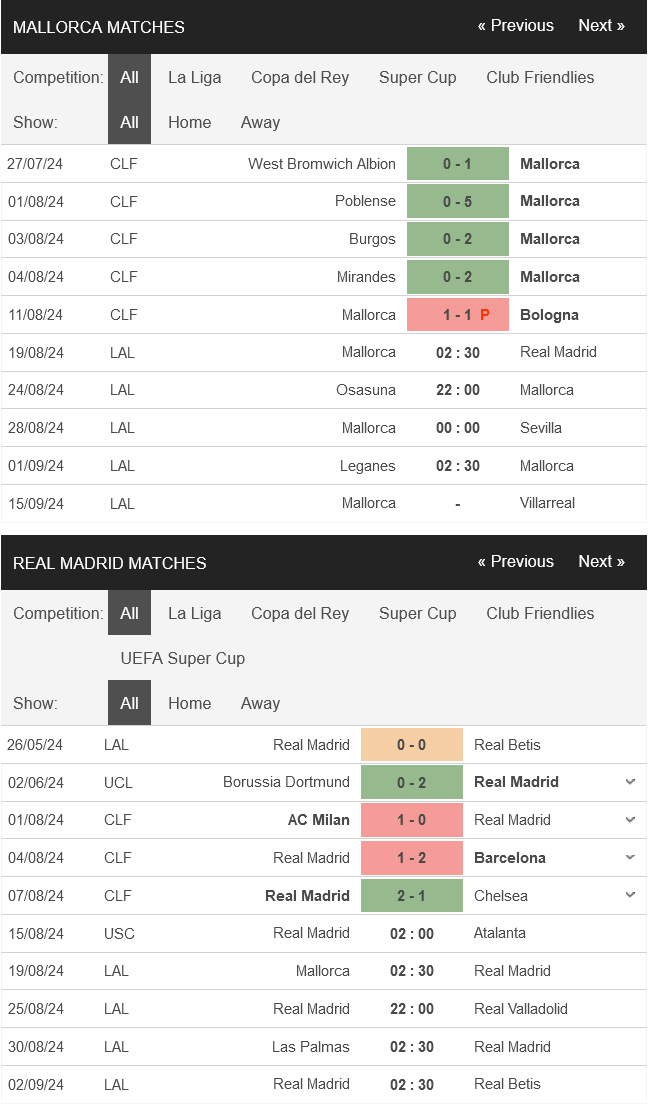Viewport: 648px width, 1108px height.
Task: Open the 0 - 5 Poblense score box
Action: 458,201
